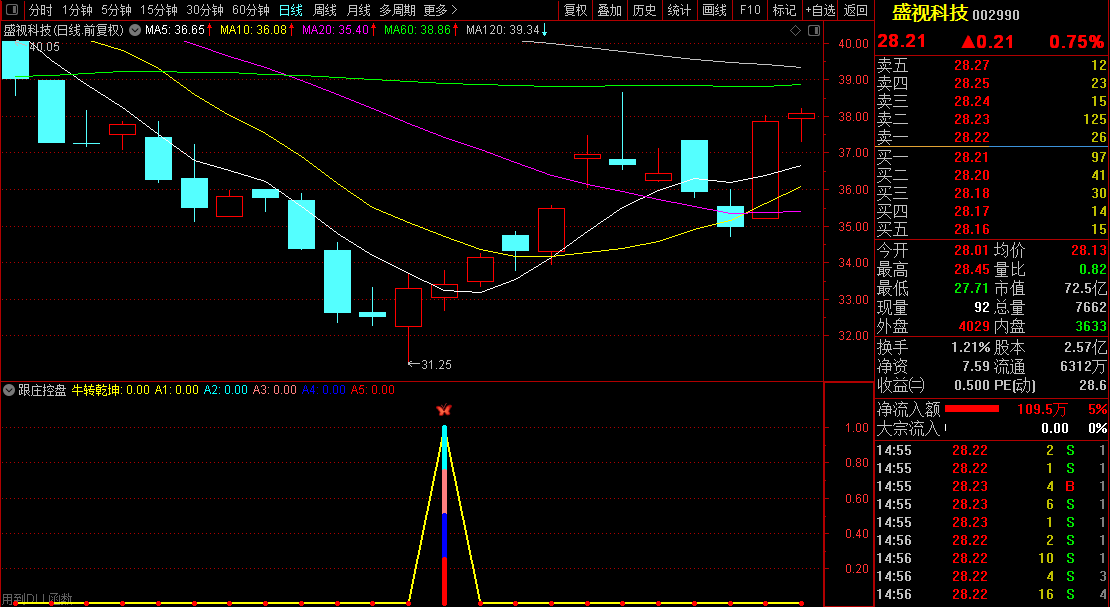1110x607 pixels.
Task: Click the red 净流入额 net inflow bar
Action: (x=972, y=409)
